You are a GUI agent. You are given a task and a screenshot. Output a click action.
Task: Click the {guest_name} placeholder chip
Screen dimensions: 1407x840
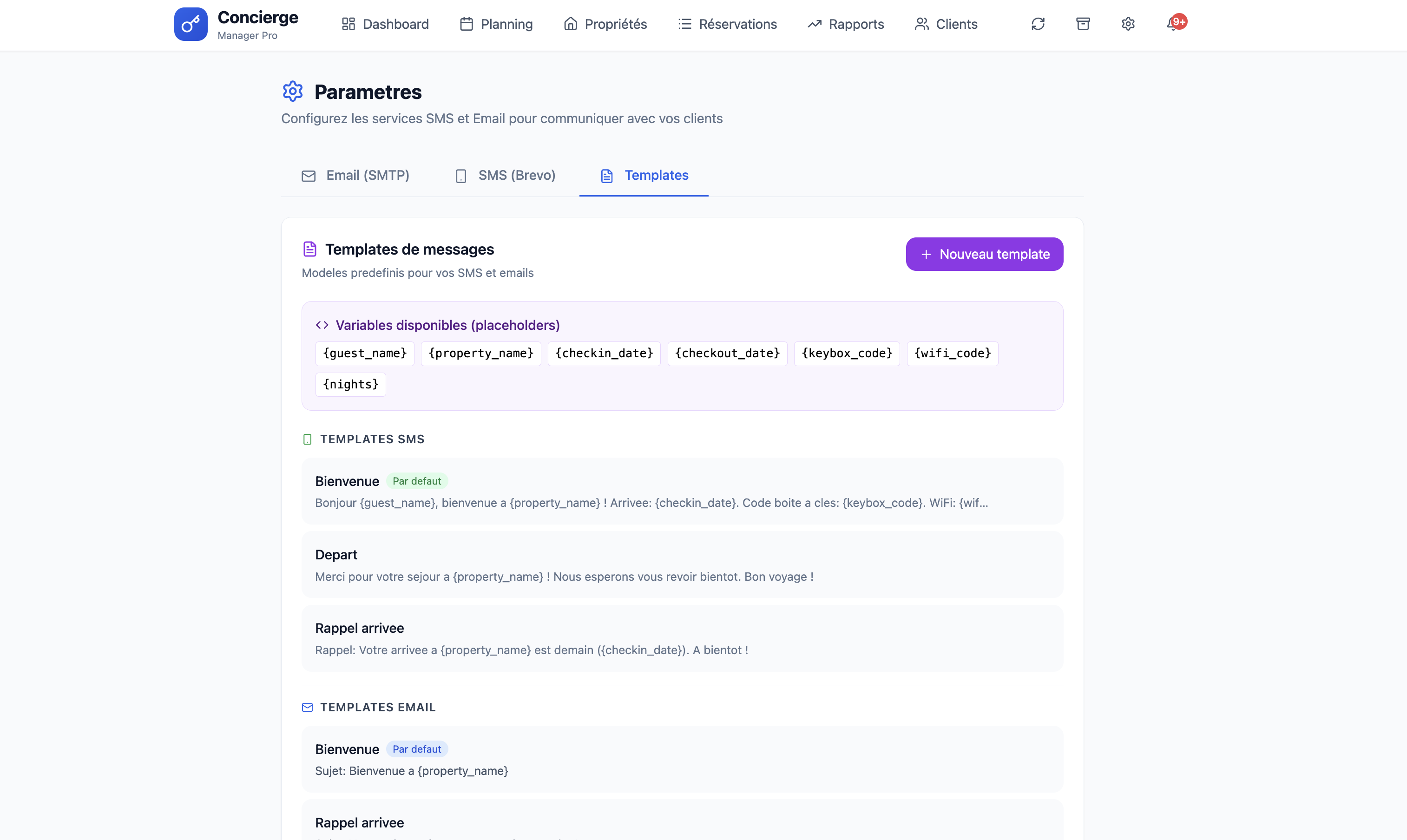click(364, 353)
